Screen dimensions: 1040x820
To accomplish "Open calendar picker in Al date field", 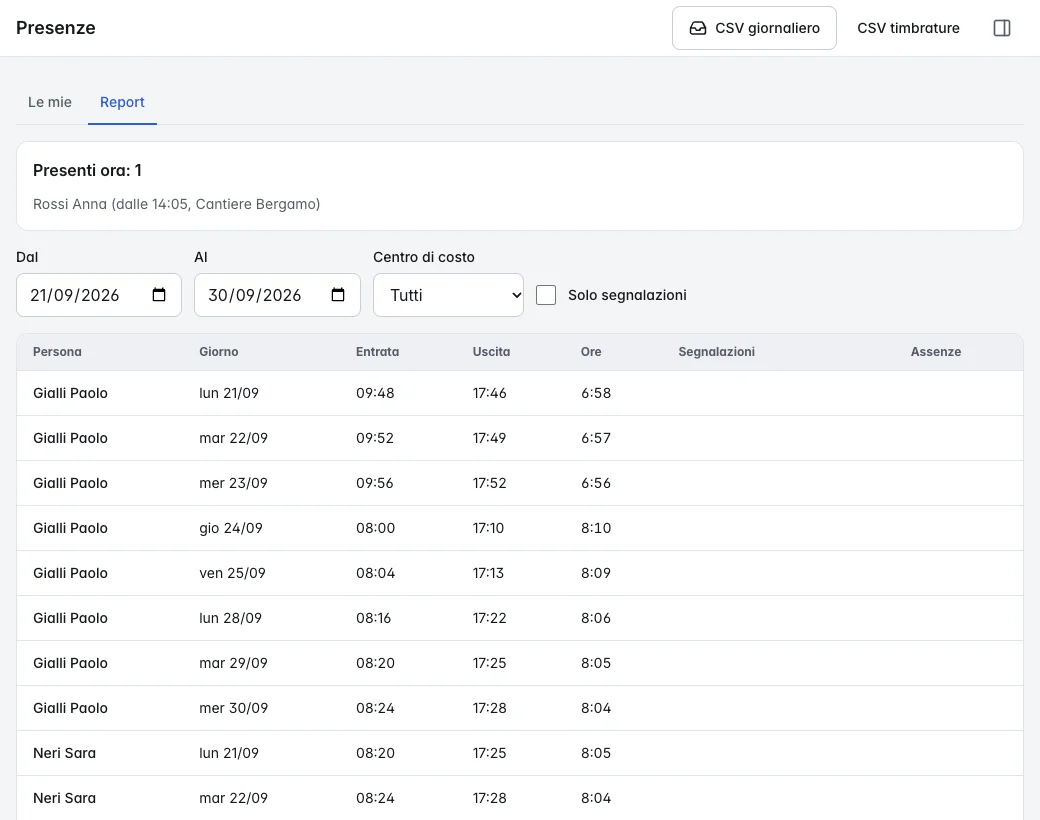I will click(x=338, y=295).
